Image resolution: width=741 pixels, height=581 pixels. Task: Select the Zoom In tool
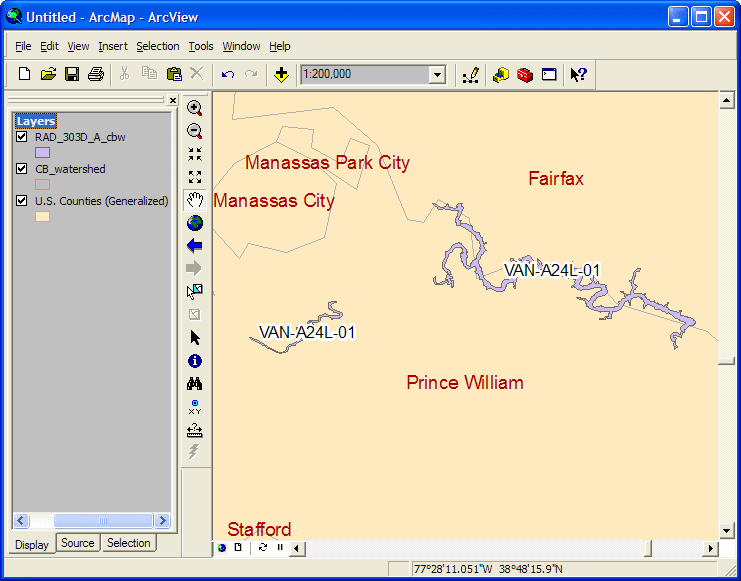pos(195,108)
